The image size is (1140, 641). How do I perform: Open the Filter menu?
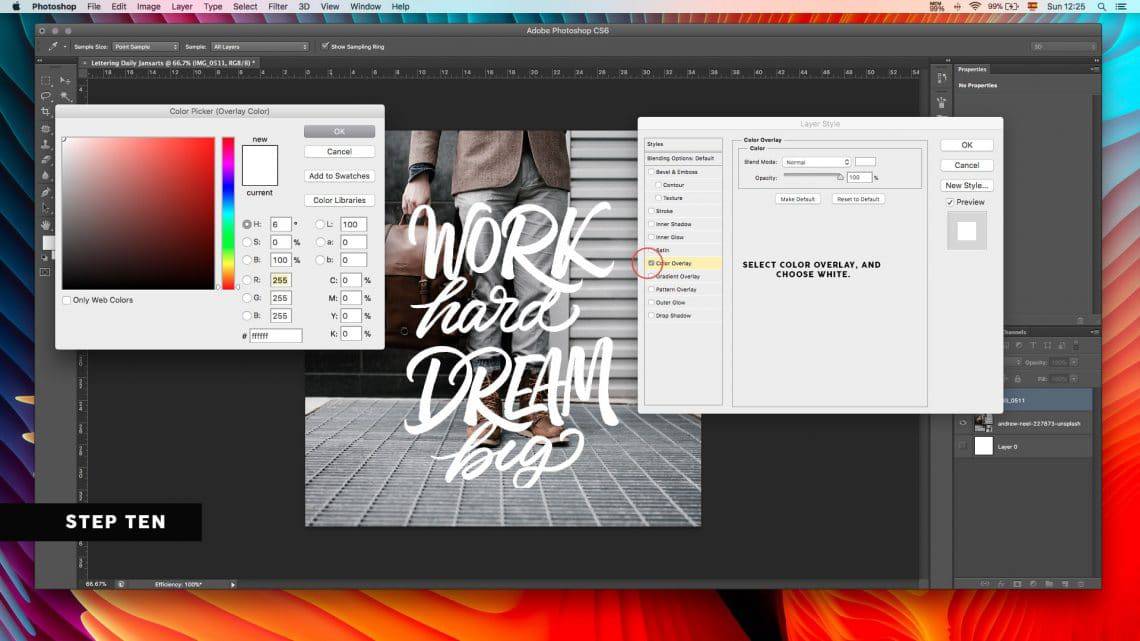click(278, 7)
